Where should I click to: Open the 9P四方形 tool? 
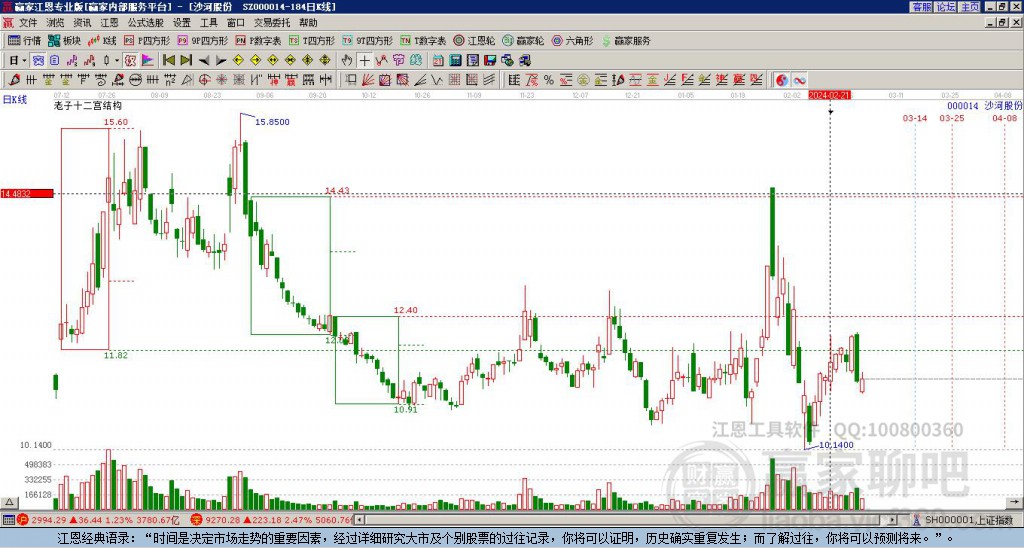(x=203, y=40)
